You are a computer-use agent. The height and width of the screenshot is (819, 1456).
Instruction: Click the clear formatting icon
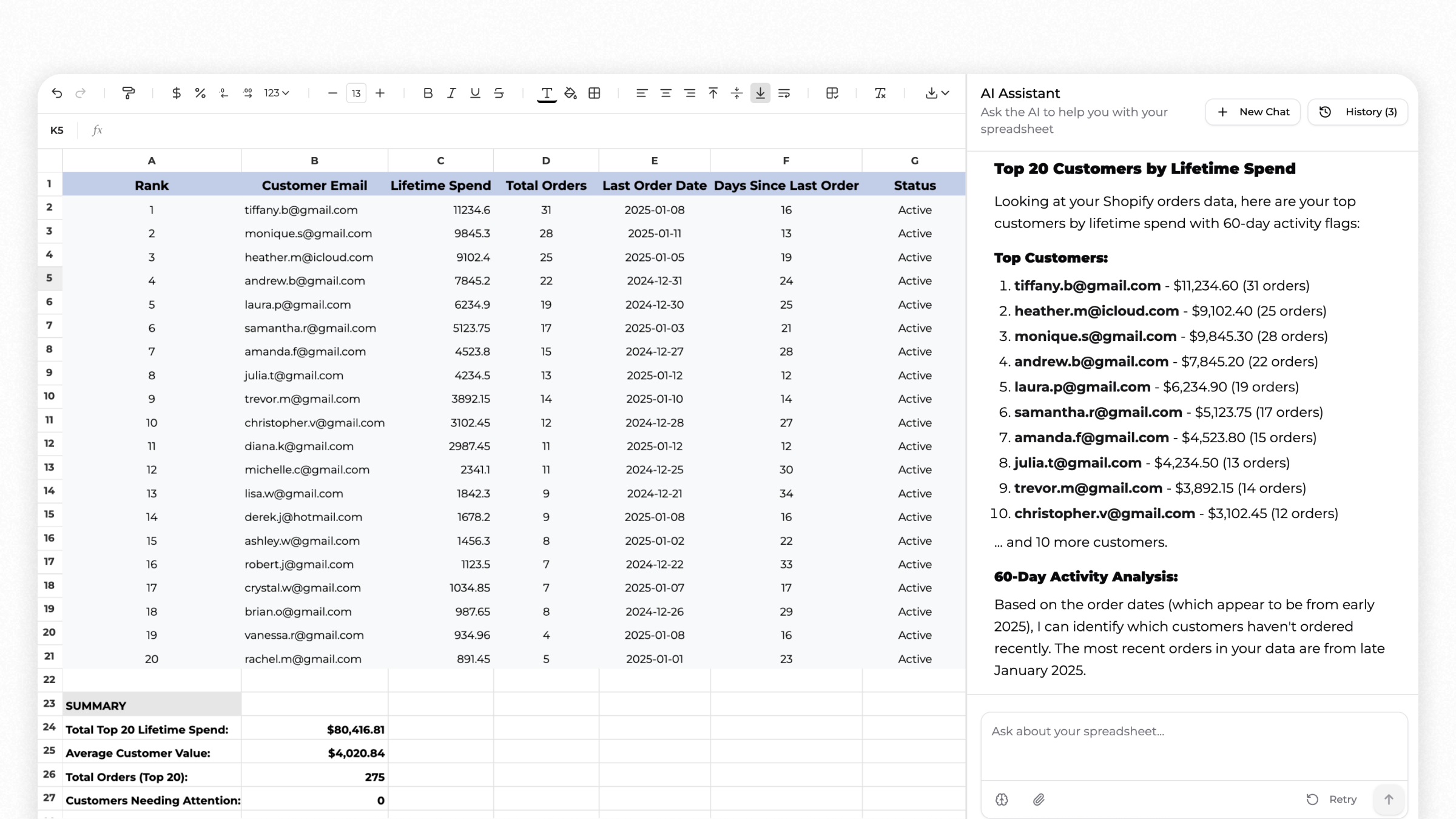click(x=880, y=93)
